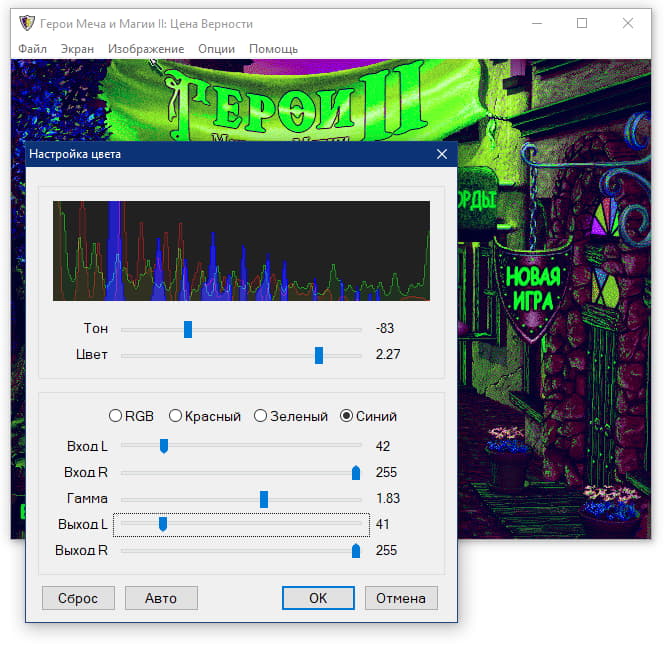669x648 pixels.
Task: Click the Сброс reset button
Action: (x=78, y=598)
